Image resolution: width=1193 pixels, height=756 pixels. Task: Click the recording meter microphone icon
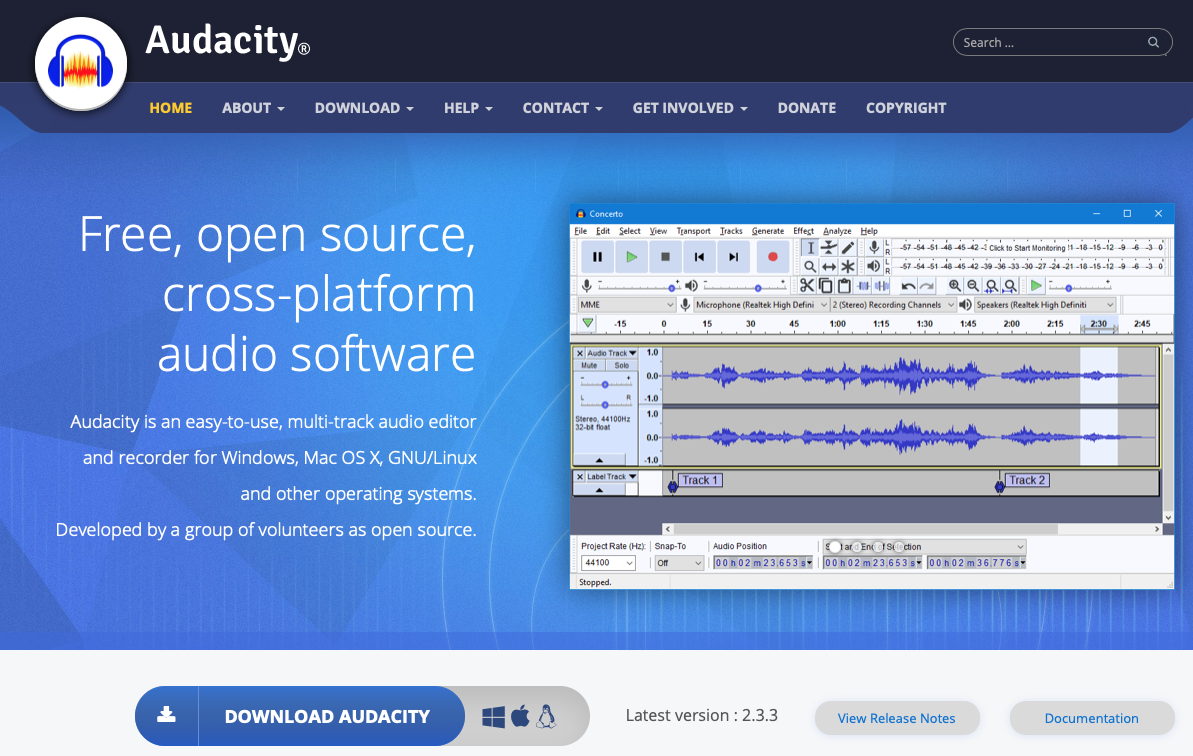tap(874, 247)
